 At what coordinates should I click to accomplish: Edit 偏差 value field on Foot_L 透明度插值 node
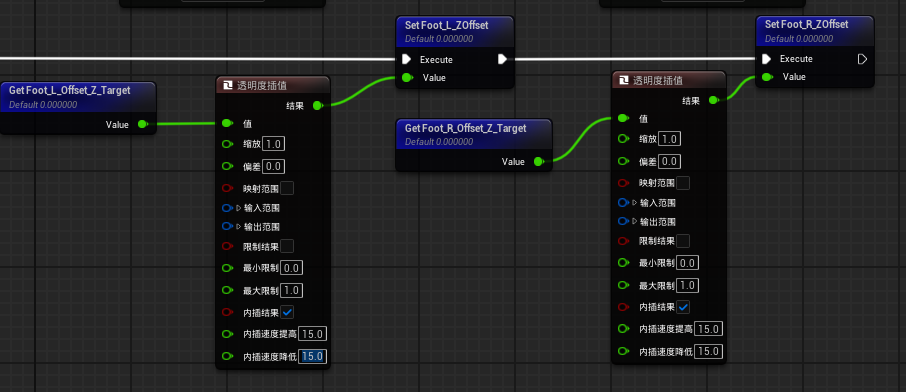(x=274, y=167)
